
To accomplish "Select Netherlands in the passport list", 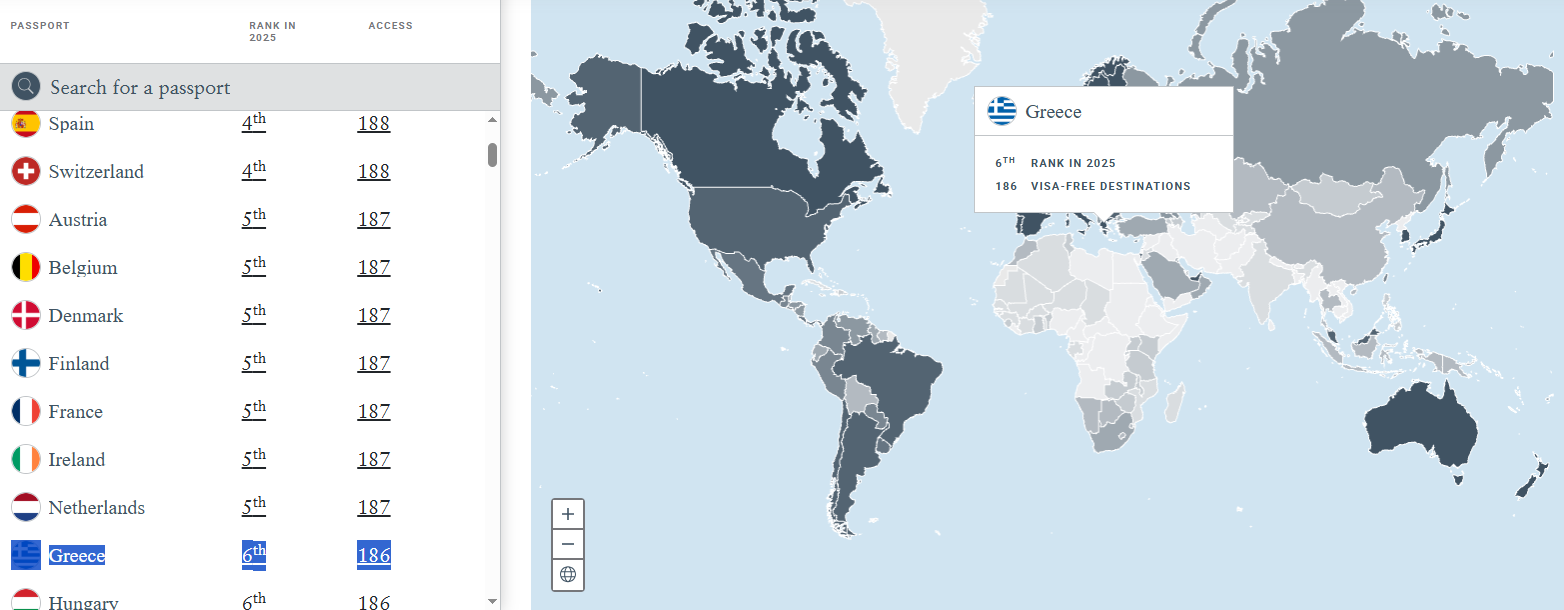I will pyautogui.click(x=96, y=508).
